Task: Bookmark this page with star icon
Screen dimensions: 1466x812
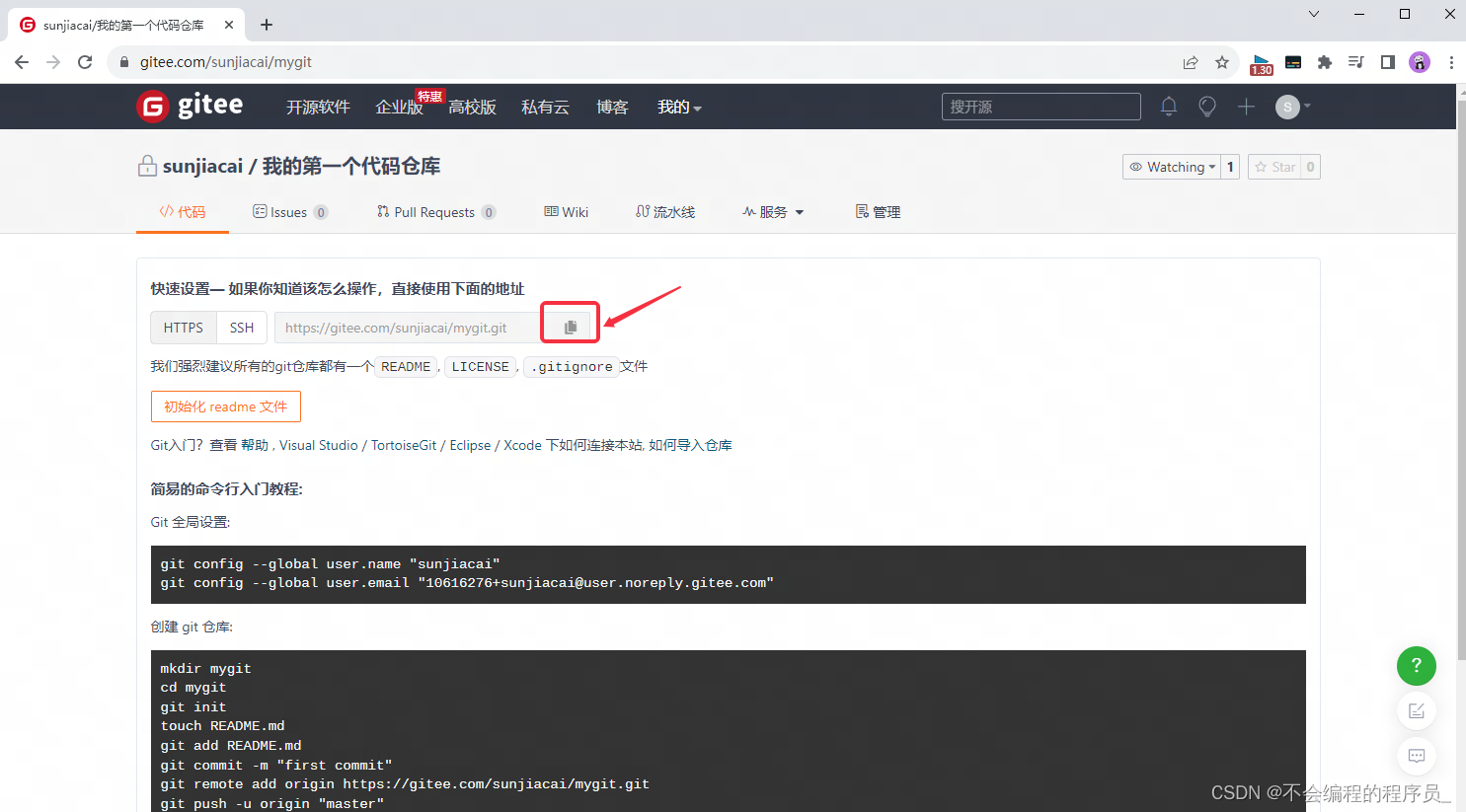Action: [x=1222, y=62]
